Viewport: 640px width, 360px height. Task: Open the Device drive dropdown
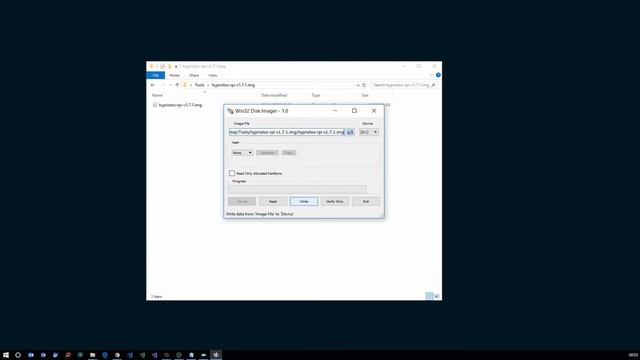(x=369, y=132)
